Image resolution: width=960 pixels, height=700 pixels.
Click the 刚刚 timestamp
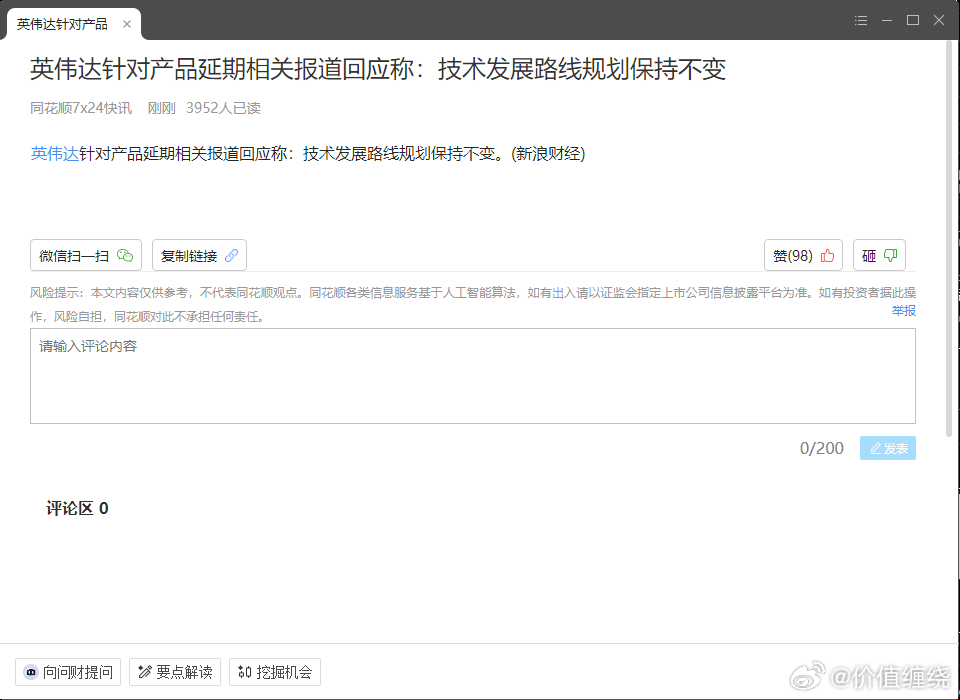pos(162,108)
